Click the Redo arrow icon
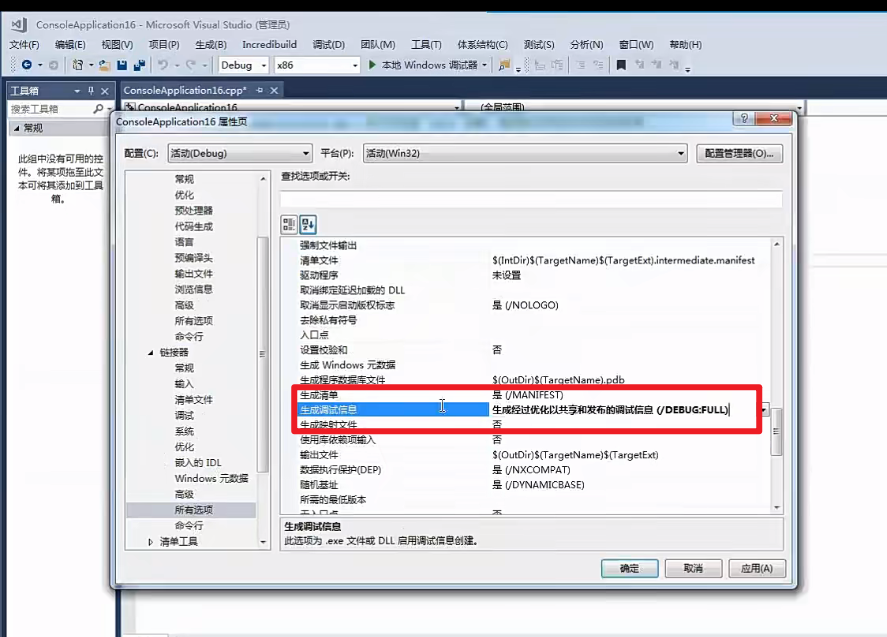 point(191,65)
